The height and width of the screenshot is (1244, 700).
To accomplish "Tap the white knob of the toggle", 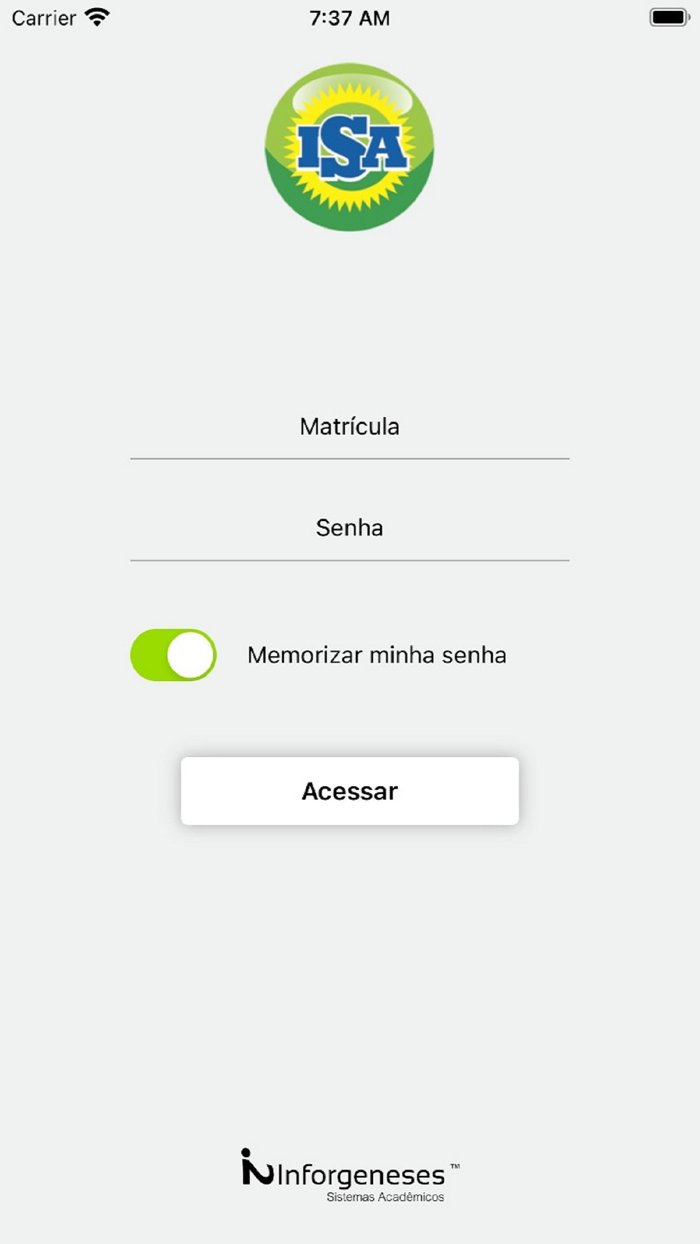I will (x=188, y=655).
